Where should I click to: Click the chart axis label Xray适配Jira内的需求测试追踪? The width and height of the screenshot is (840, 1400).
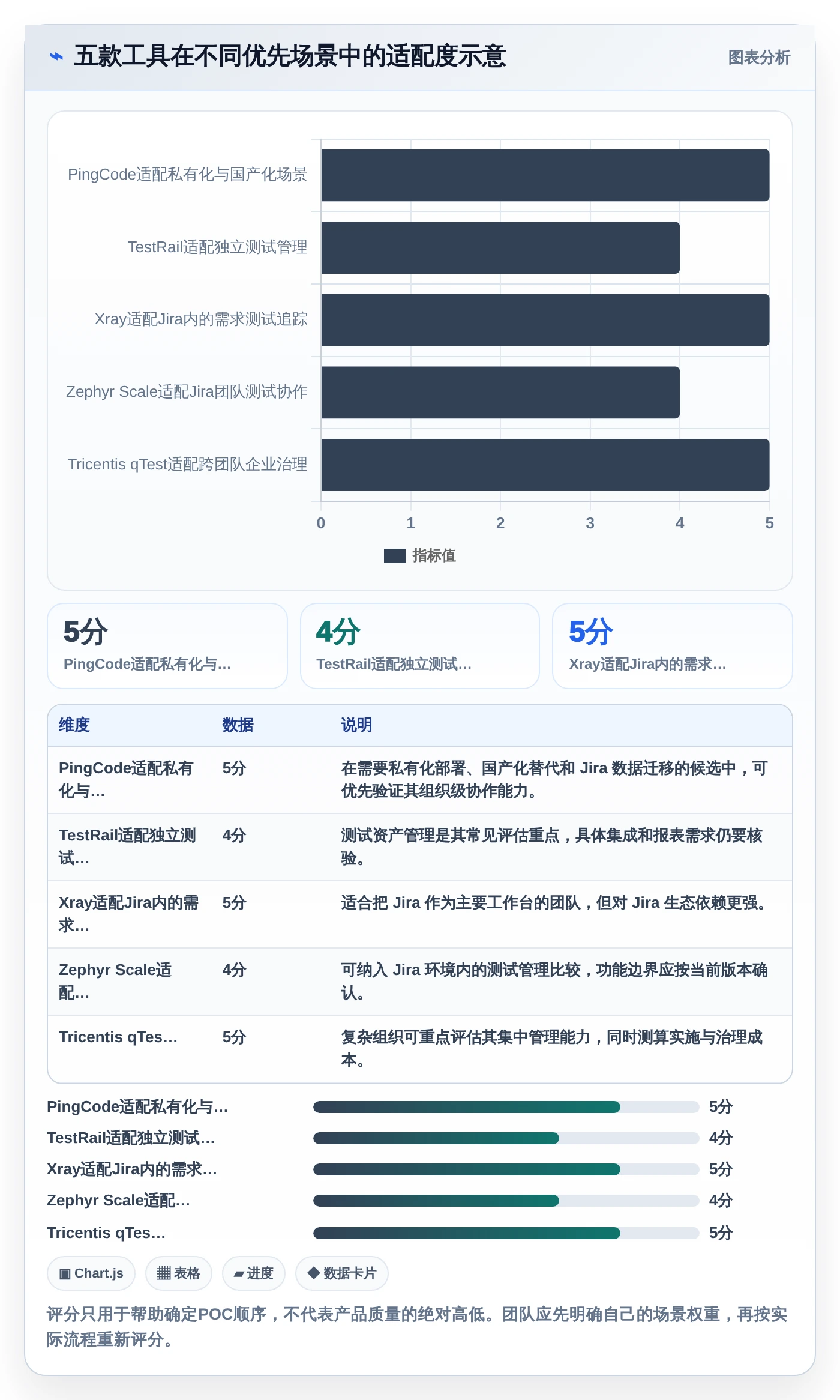point(201,319)
